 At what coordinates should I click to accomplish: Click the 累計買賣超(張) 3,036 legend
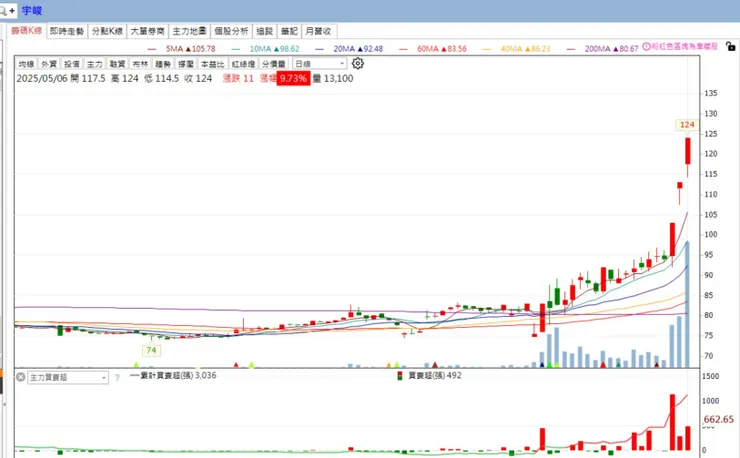click(173, 376)
